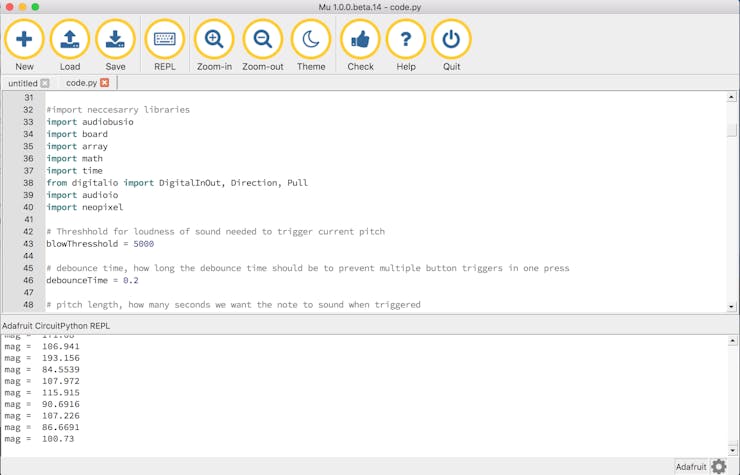Click the debounceTime value 0.2
The width and height of the screenshot is (740, 475).
pyautogui.click(x=131, y=280)
